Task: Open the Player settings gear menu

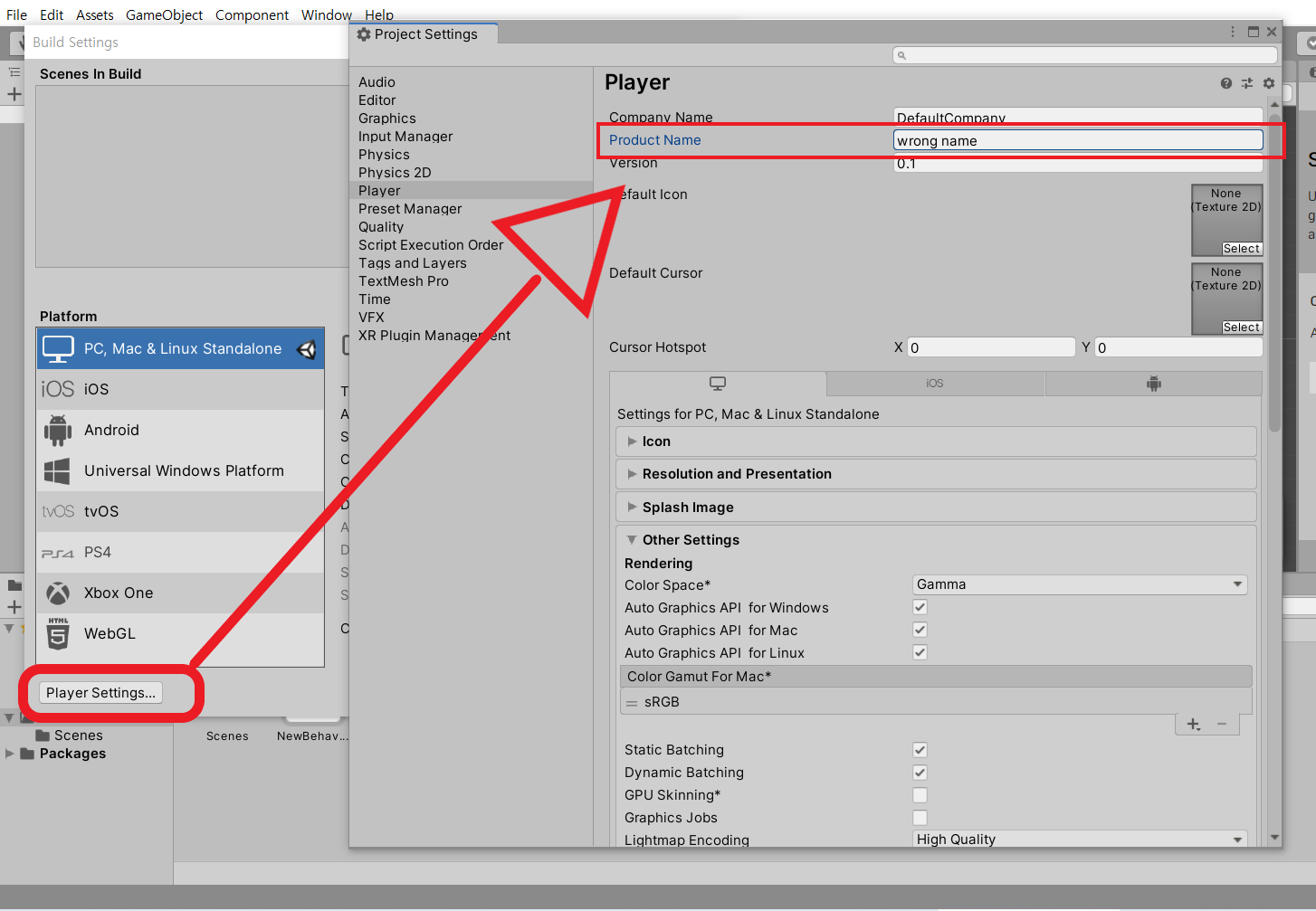Action: click(x=1269, y=83)
